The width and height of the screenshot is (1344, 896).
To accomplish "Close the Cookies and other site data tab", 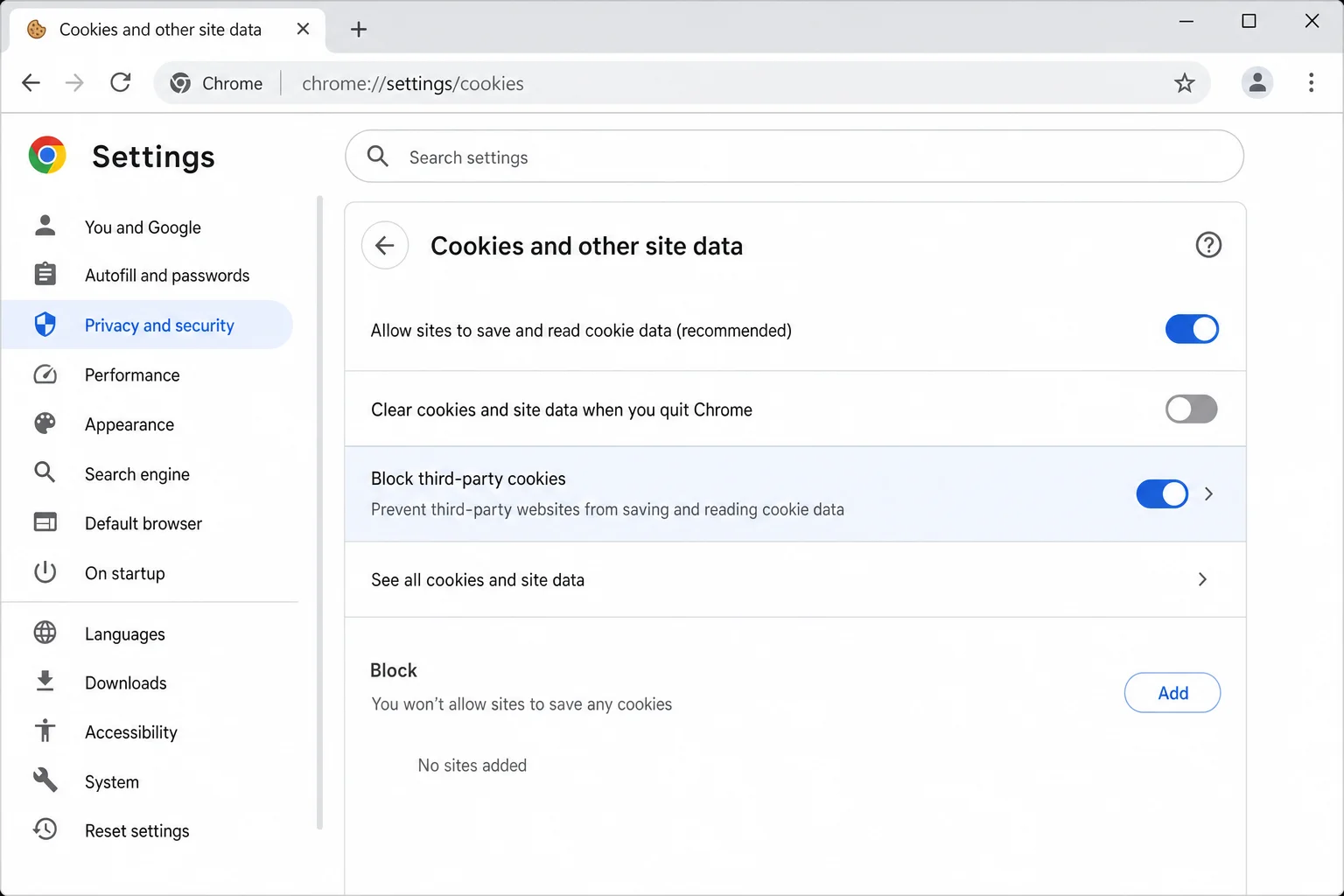I will (x=303, y=29).
